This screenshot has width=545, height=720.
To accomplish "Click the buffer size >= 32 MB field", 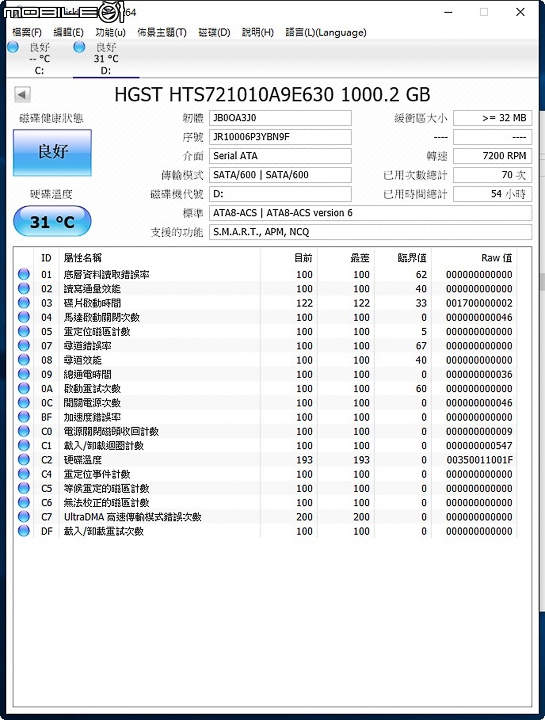I will [493, 118].
